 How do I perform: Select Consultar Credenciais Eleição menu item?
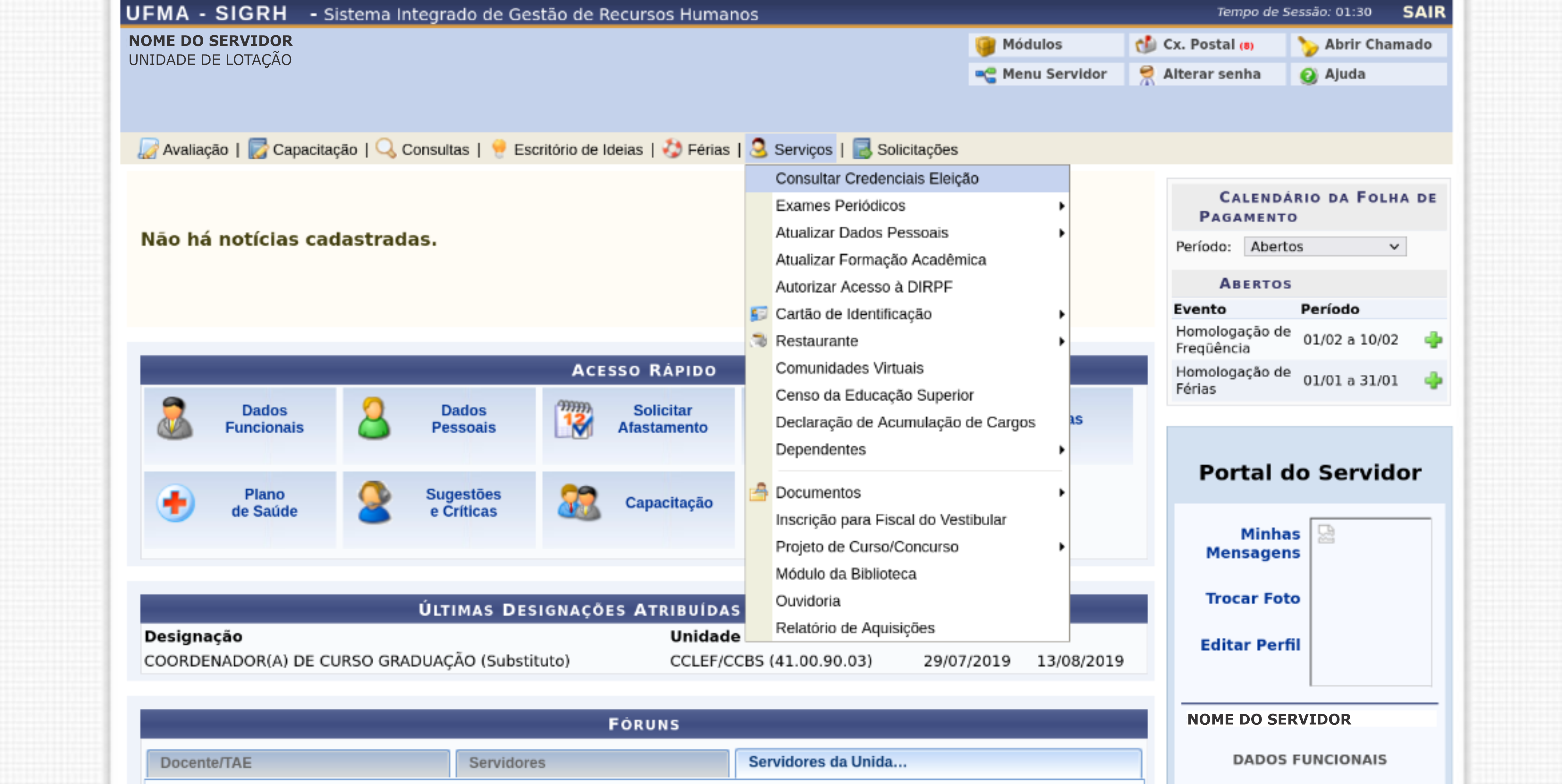click(x=876, y=179)
